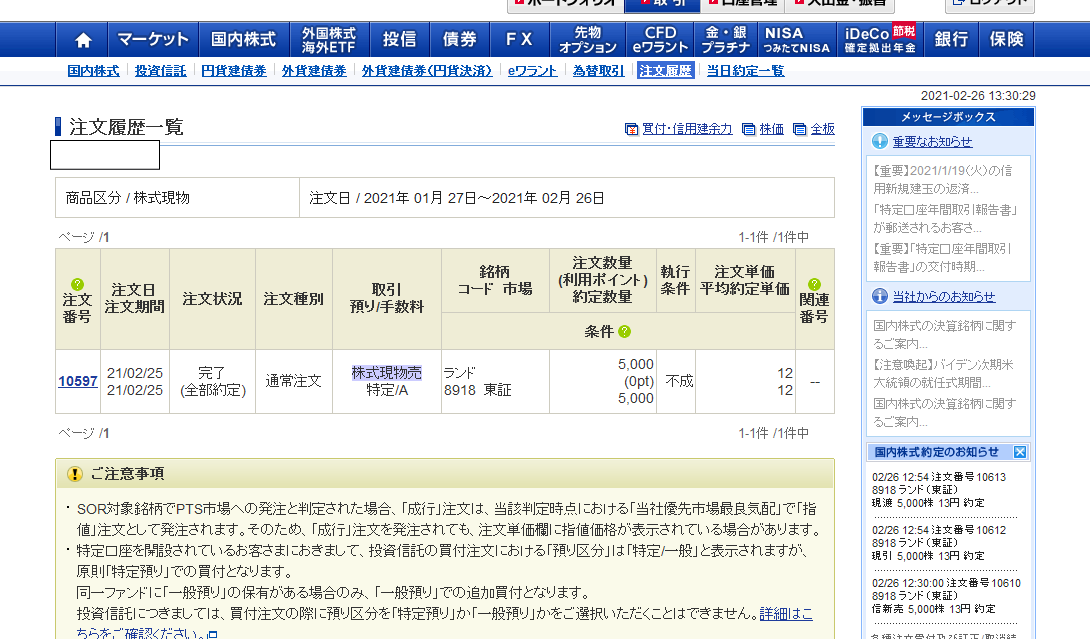Click the ログアウト button at top right
1090x639 pixels.
[994, 2]
